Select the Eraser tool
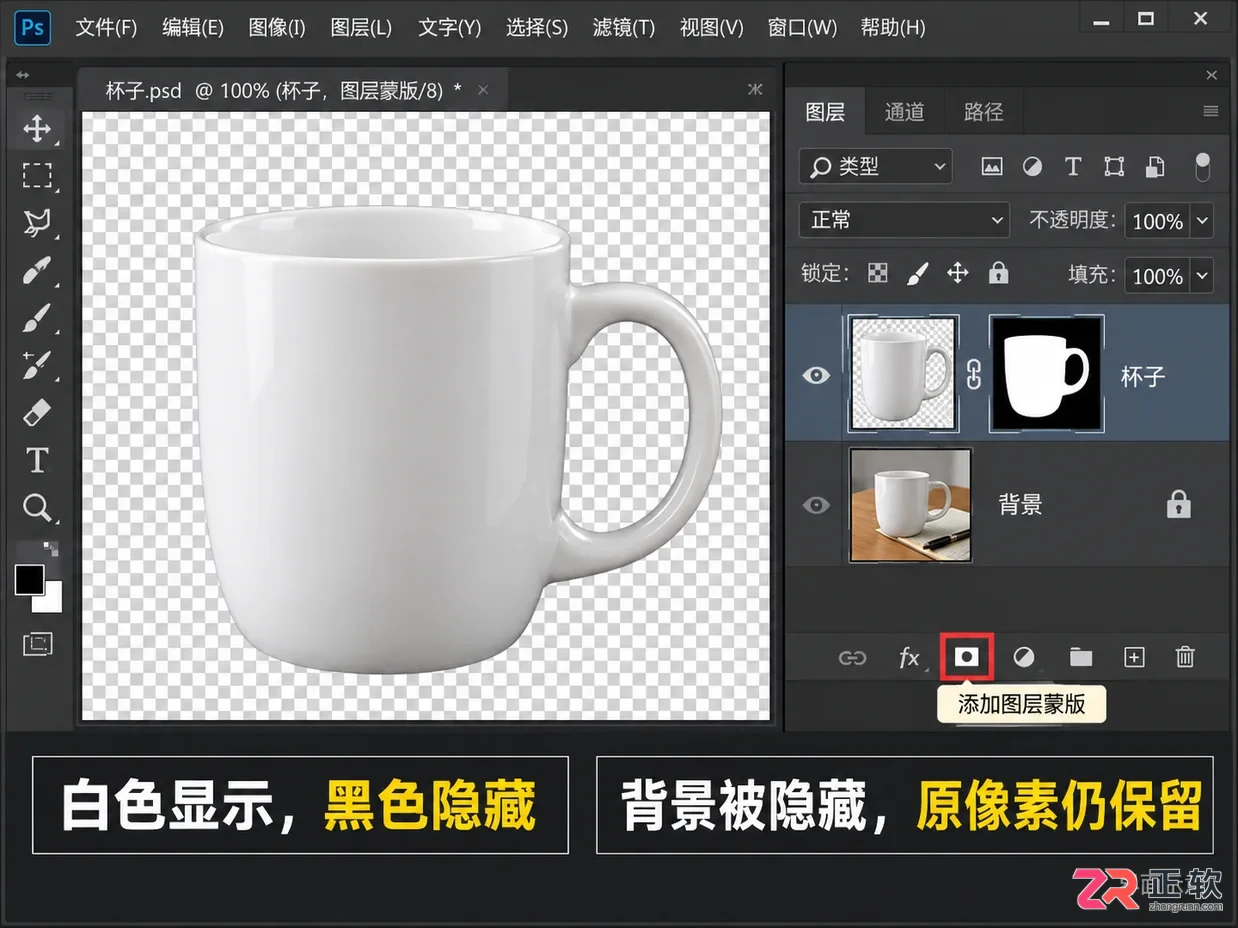 pos(37,412)
